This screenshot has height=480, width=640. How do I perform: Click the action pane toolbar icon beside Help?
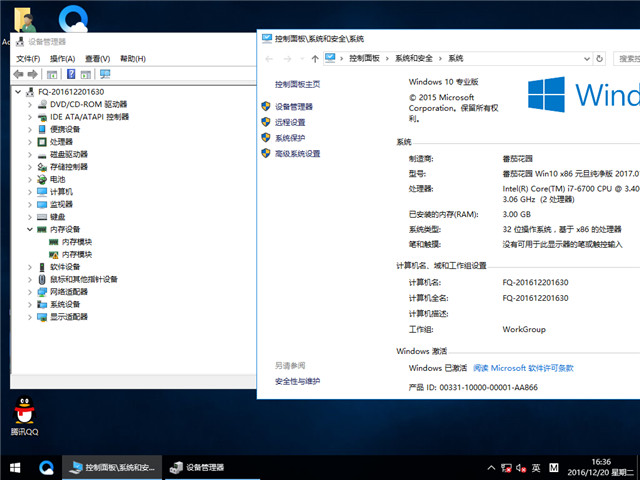pyautogui.click(x=86, y=74)
